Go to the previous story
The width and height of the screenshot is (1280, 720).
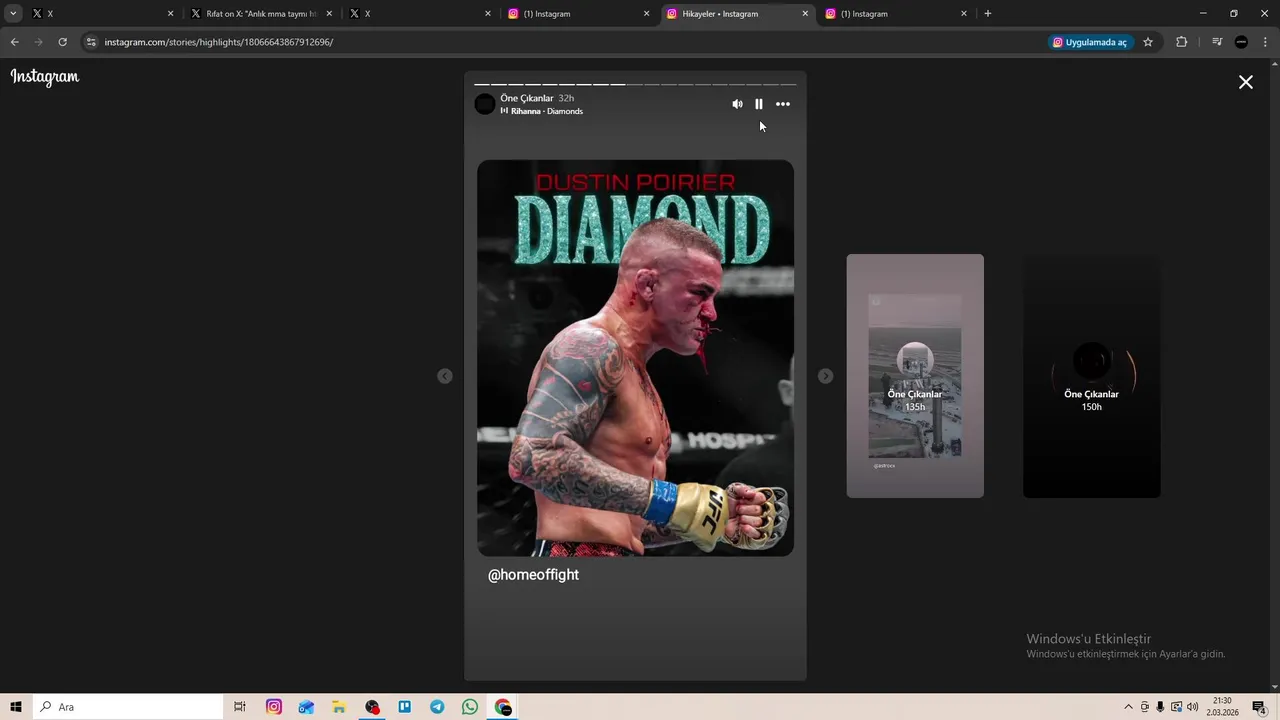[445, 376]
